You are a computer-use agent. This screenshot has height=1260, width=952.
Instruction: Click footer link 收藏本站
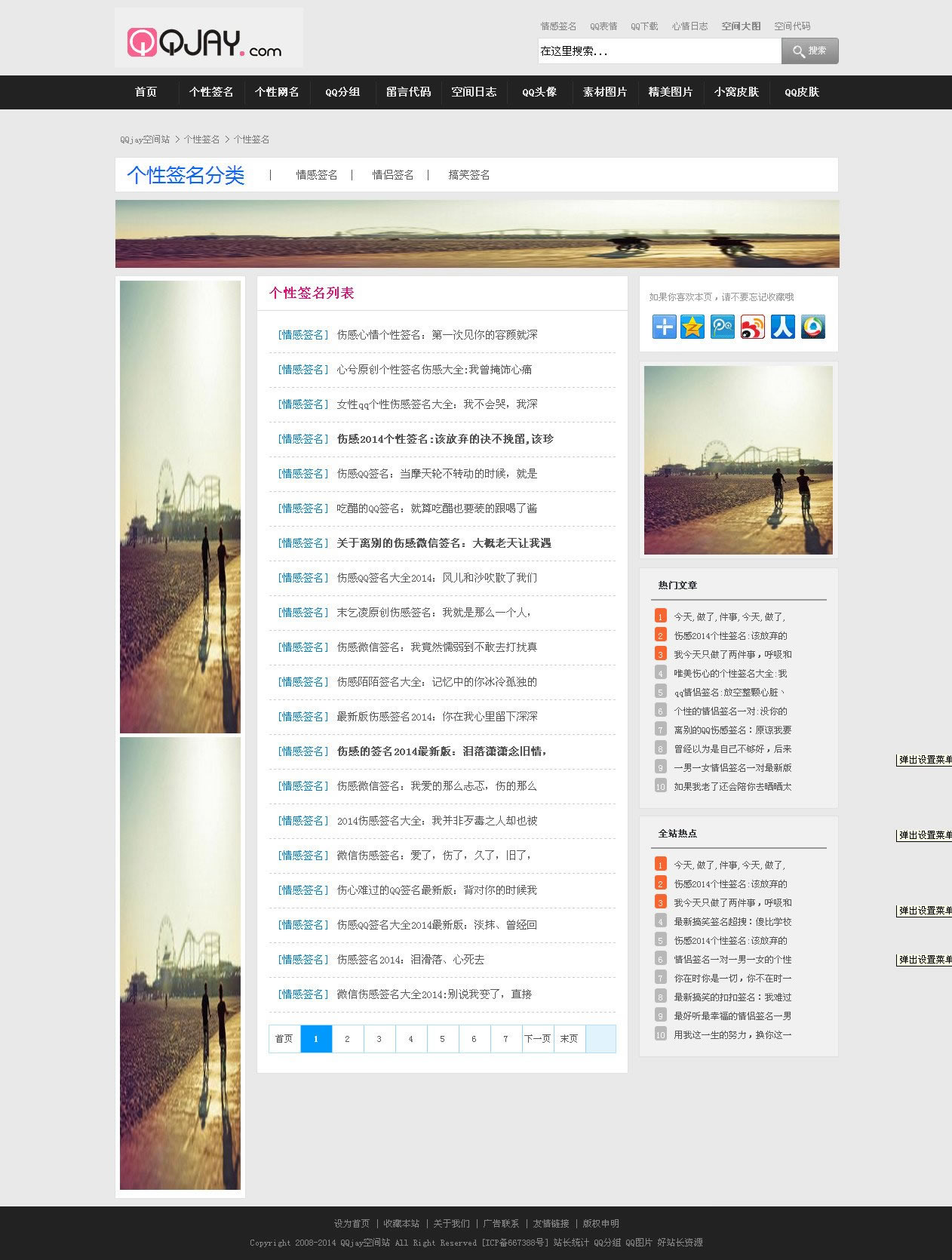(401, 1224)
